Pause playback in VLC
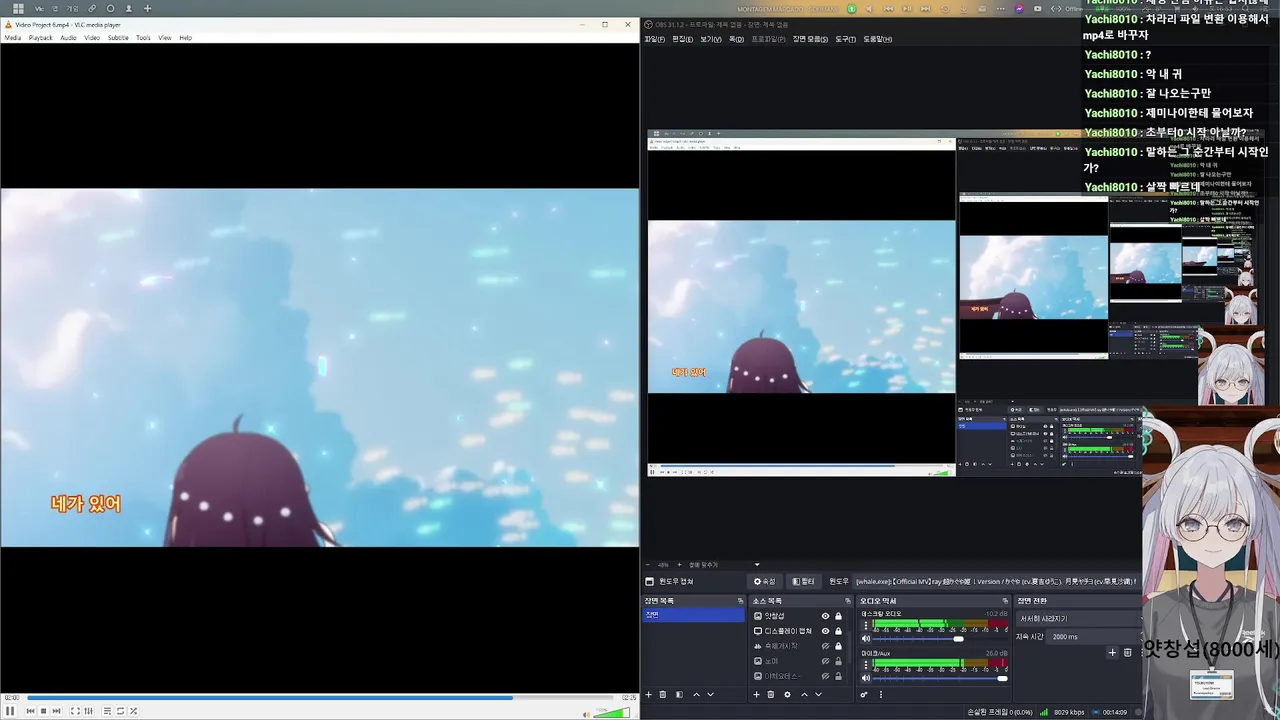This screenshot has width=1280, height=720. (x=10, y=711)
